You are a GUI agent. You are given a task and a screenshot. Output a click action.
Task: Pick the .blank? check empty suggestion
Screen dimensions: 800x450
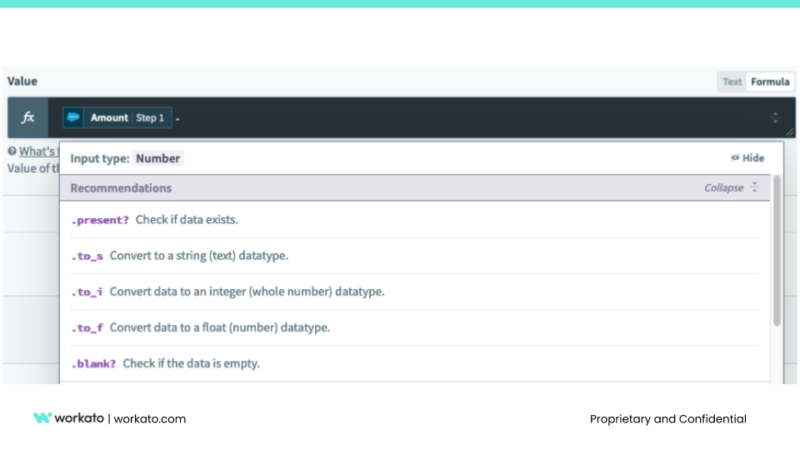(93, 363)
